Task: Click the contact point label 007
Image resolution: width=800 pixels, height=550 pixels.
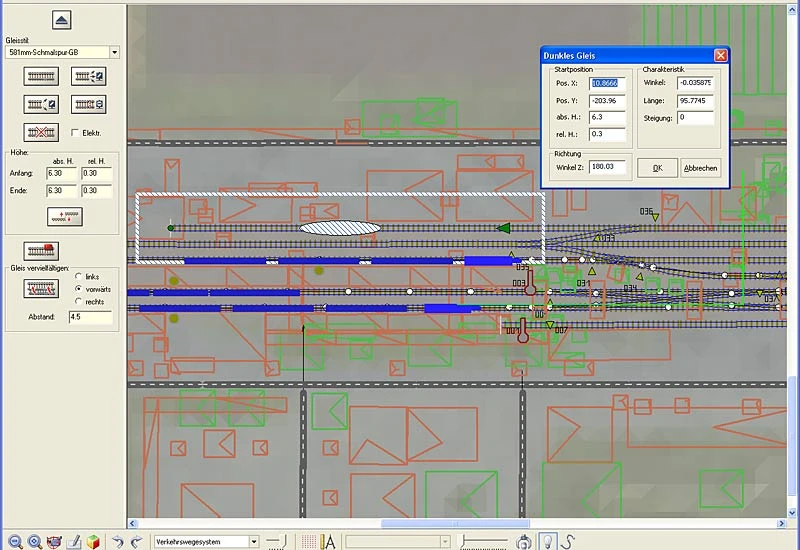Action: click(x=561, y=330)
